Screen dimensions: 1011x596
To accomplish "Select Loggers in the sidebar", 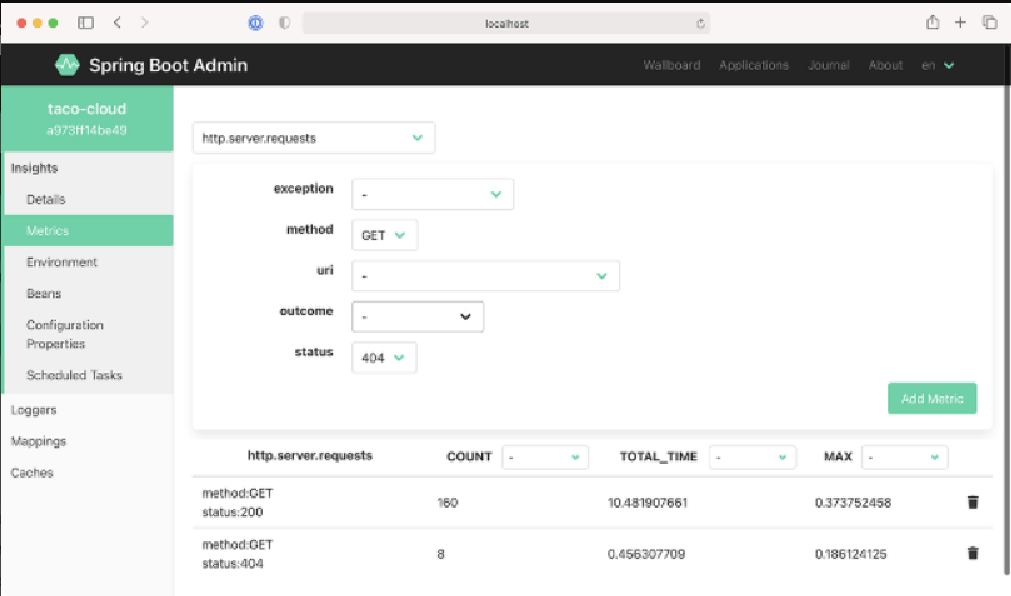I will 88,410.
